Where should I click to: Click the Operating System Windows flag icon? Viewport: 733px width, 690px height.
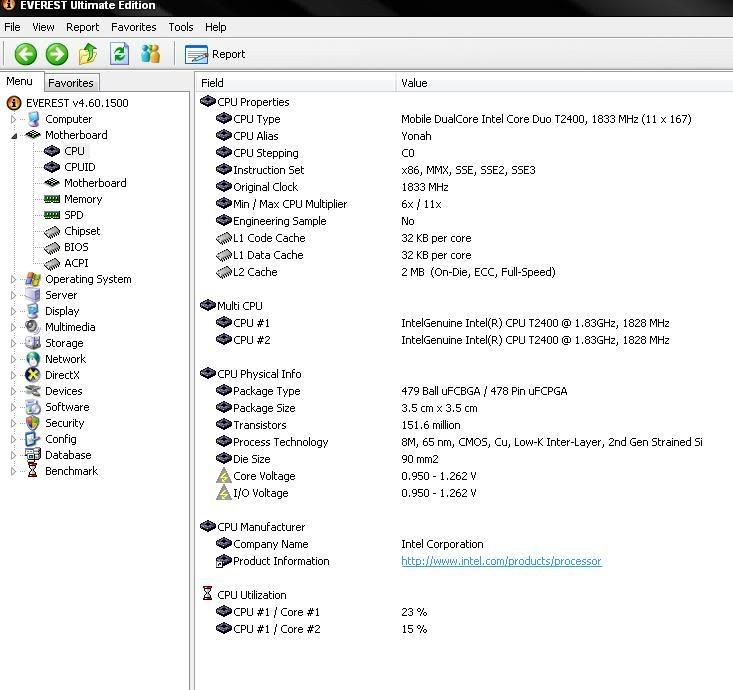click(33, 279)
